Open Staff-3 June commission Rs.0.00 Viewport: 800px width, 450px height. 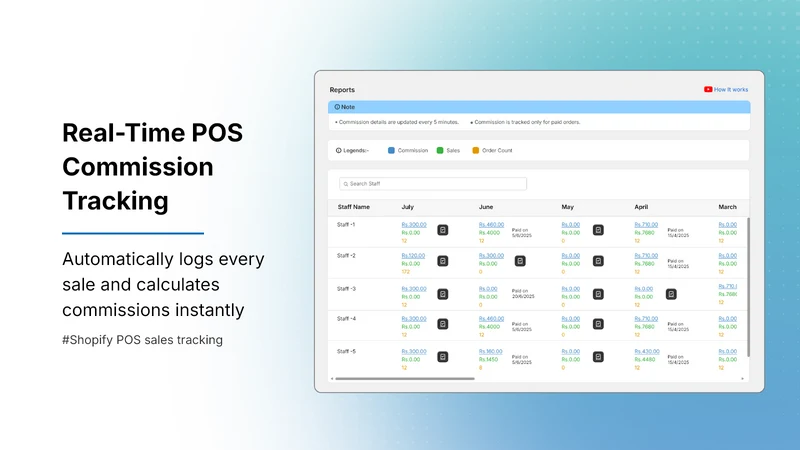click(488, 289)
